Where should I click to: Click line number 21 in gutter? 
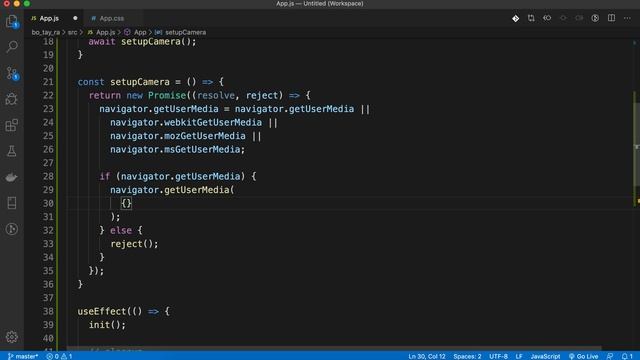tap(48, 82)
